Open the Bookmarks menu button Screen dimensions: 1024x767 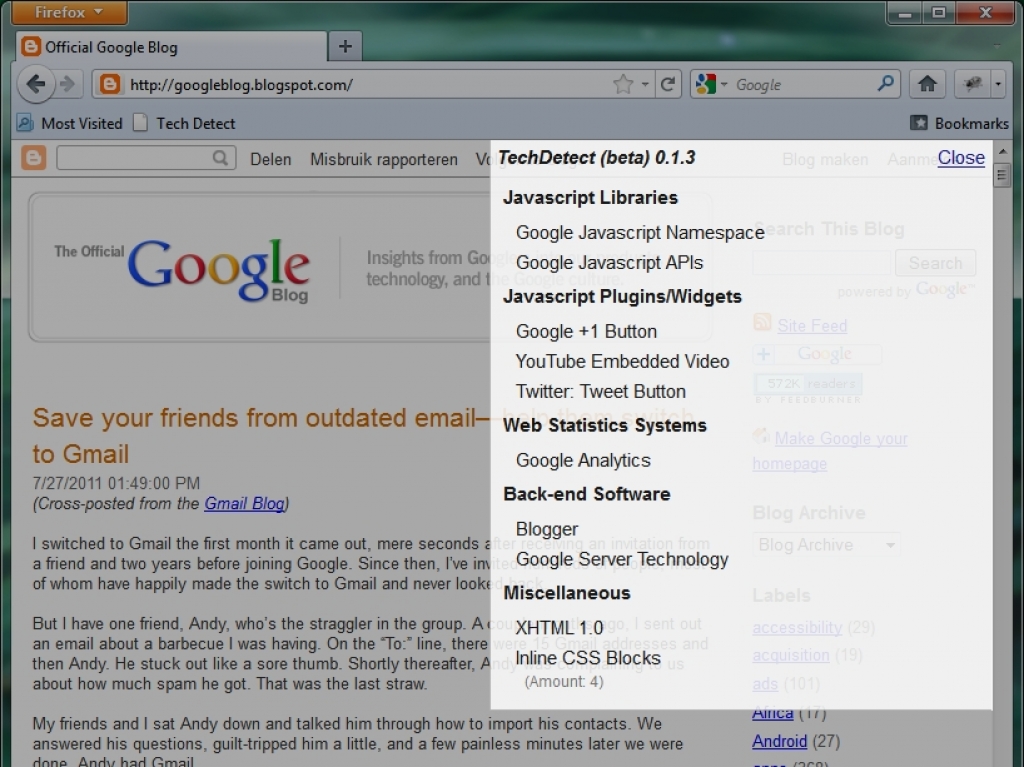[959, 123]
